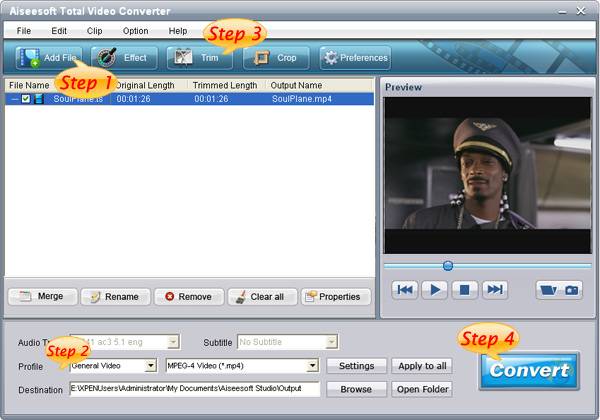This screenshot has height=420, width=600.
Task: Open profile Settings
Action: click(x=357, y=366)
